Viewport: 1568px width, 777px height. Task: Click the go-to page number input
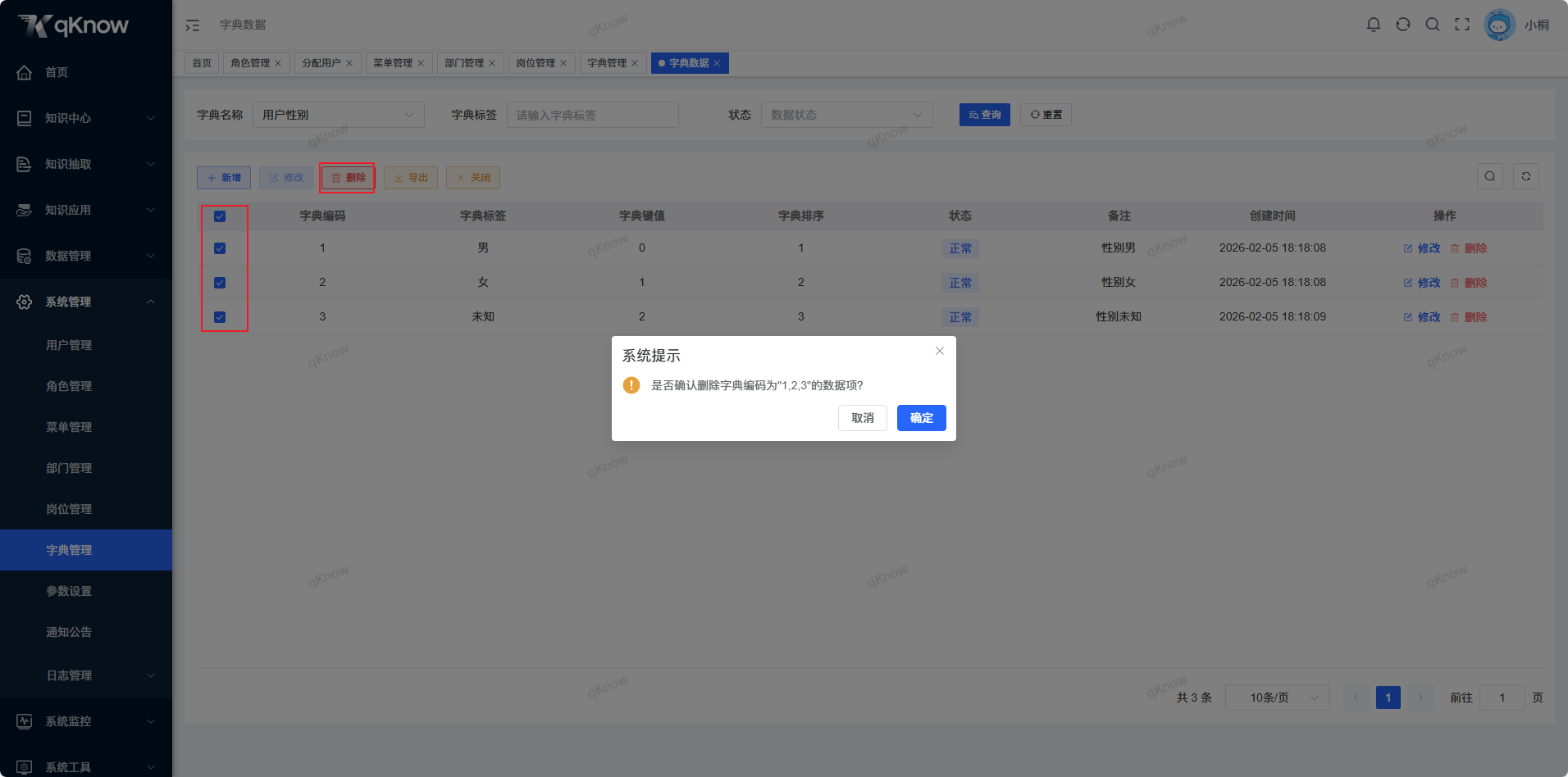pos(1502,697)
